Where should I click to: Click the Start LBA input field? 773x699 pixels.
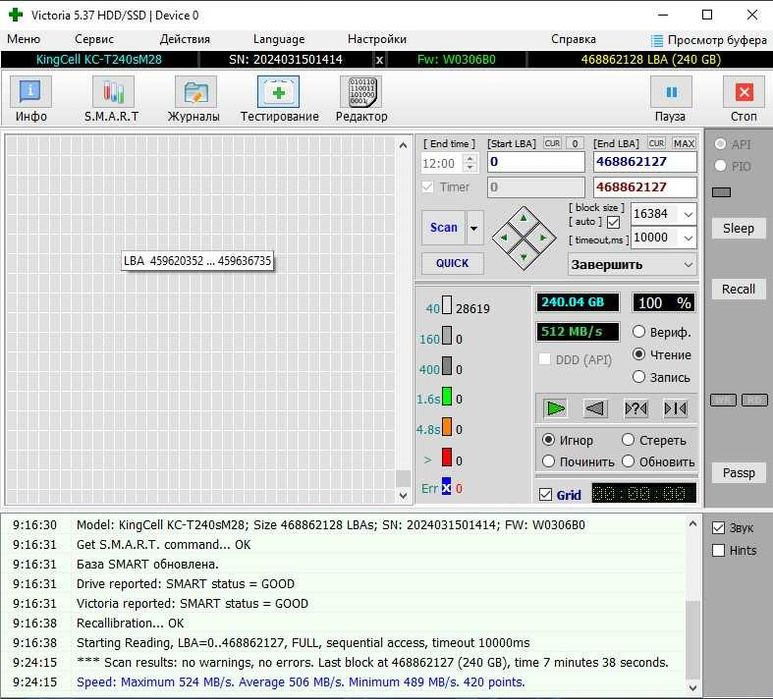pos(536,162)
